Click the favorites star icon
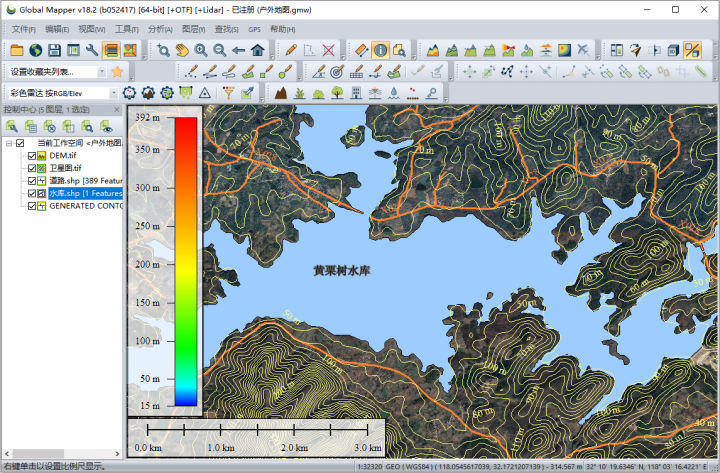The image size is (720, 473). click(x=118, y=72)
